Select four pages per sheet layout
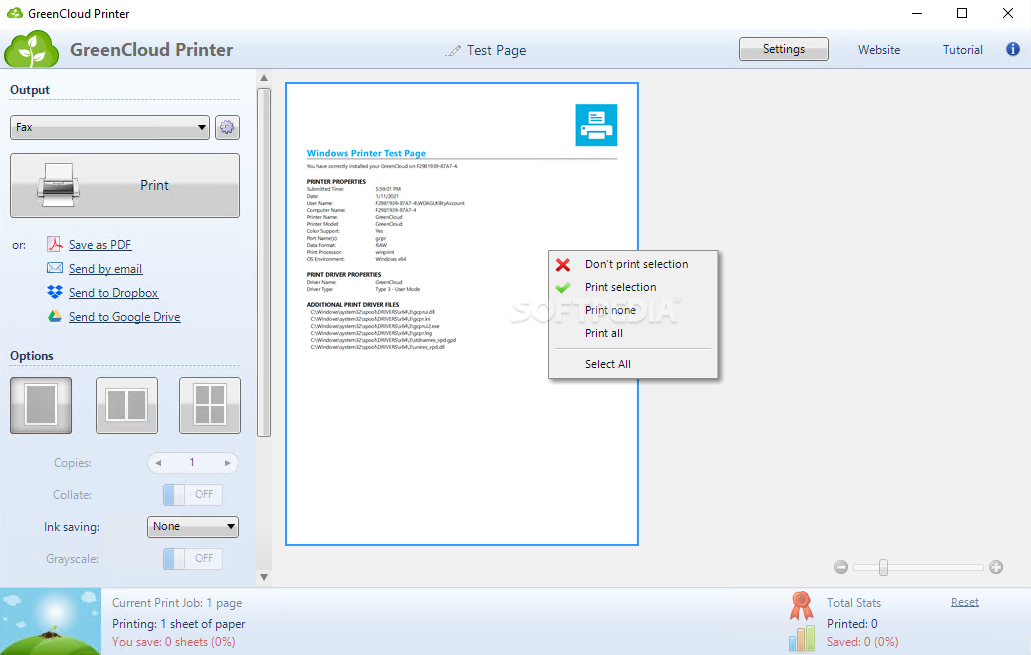Viewport: 1031px width, 655px height. tap(210, 405)
